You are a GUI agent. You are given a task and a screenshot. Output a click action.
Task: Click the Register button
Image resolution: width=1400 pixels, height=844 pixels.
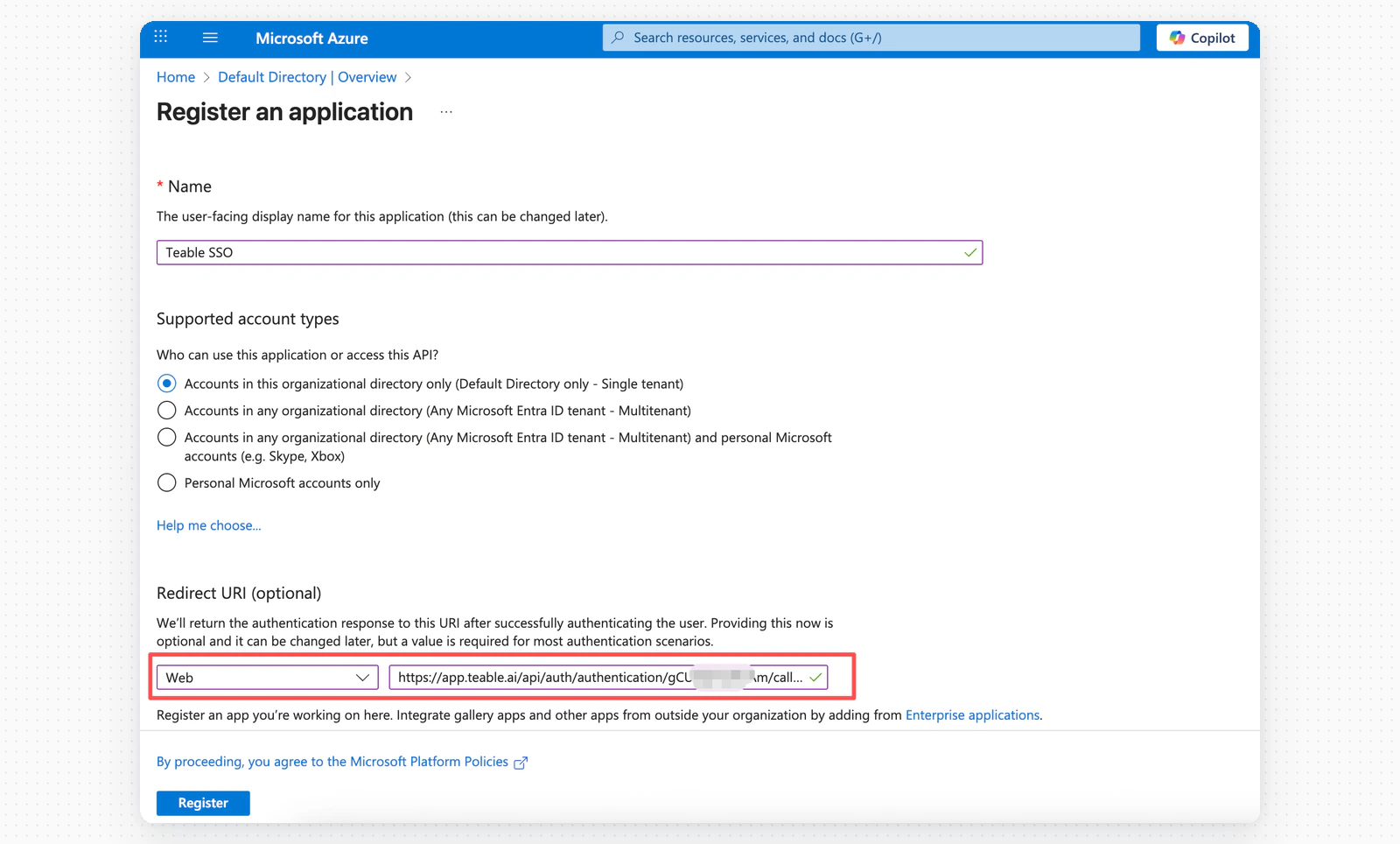pos(203,803)
